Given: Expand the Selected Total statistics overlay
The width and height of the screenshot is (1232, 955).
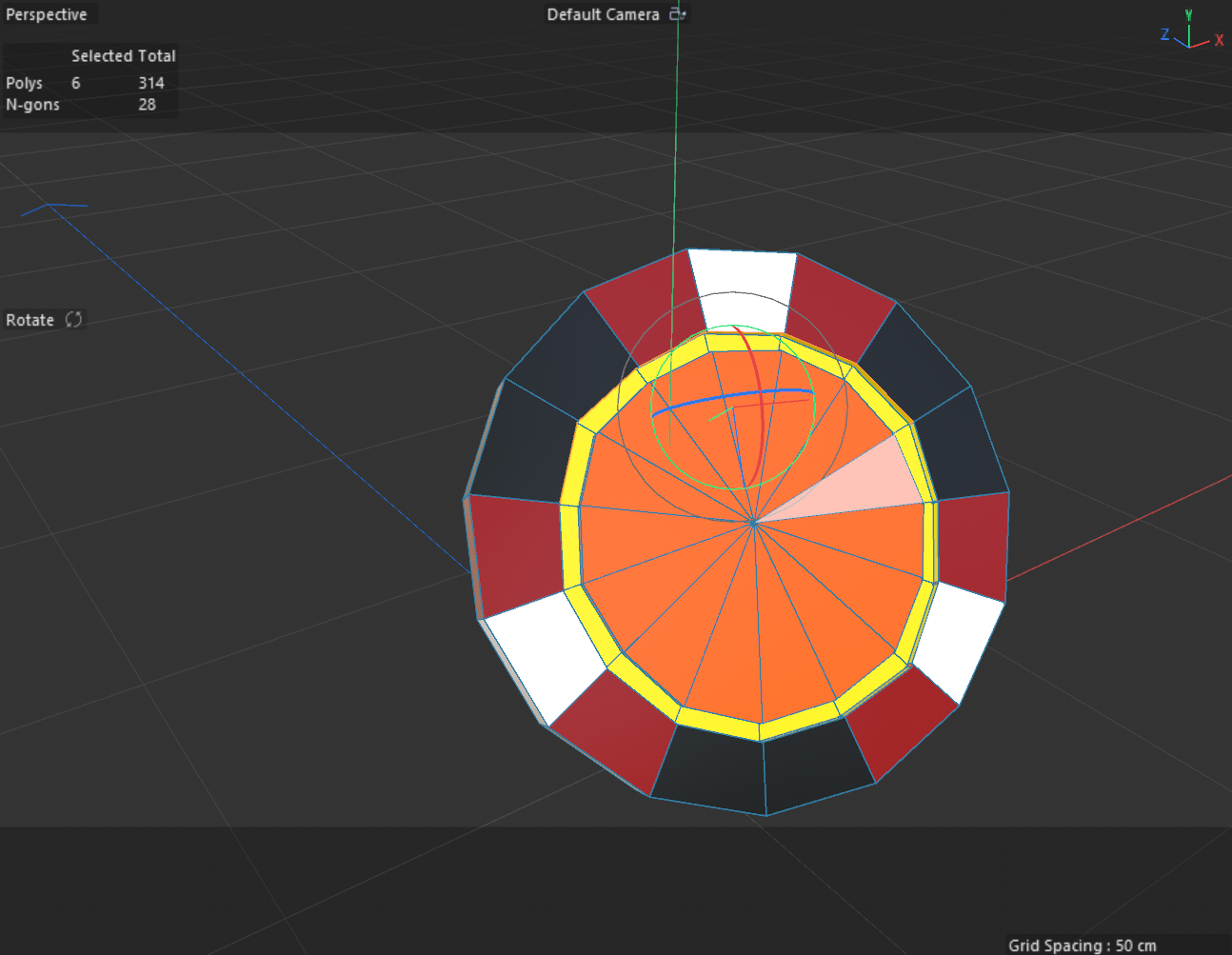Looking at the screenshot, I should click(x=123, y=55).
